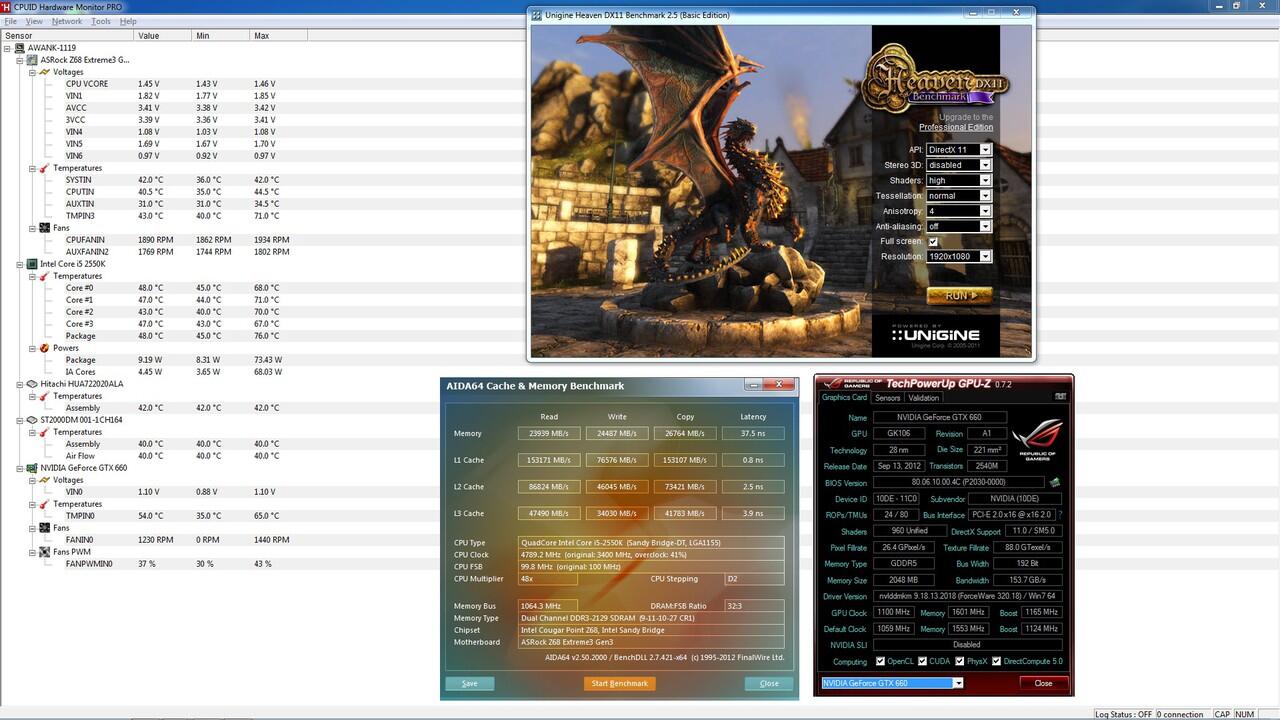This screenshot has height=720, width=1280.
Task: Click the thermometer icon under Intel Core i5
Action: [44, 276]
